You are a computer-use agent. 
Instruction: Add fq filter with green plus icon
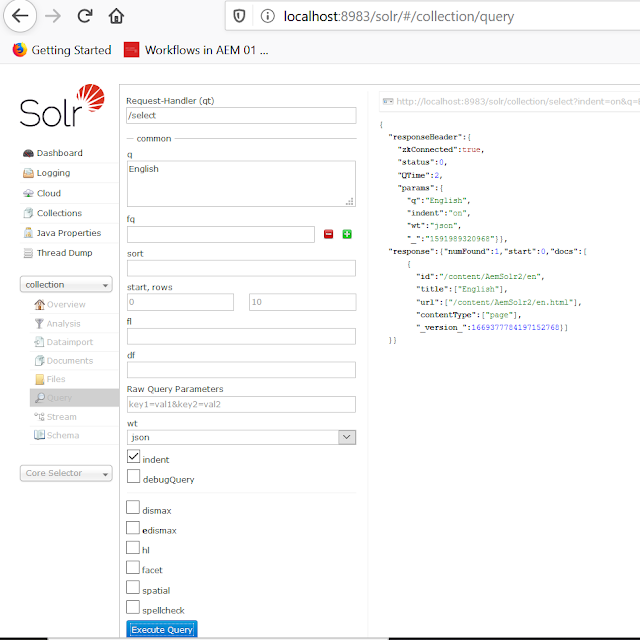point(347,234)
